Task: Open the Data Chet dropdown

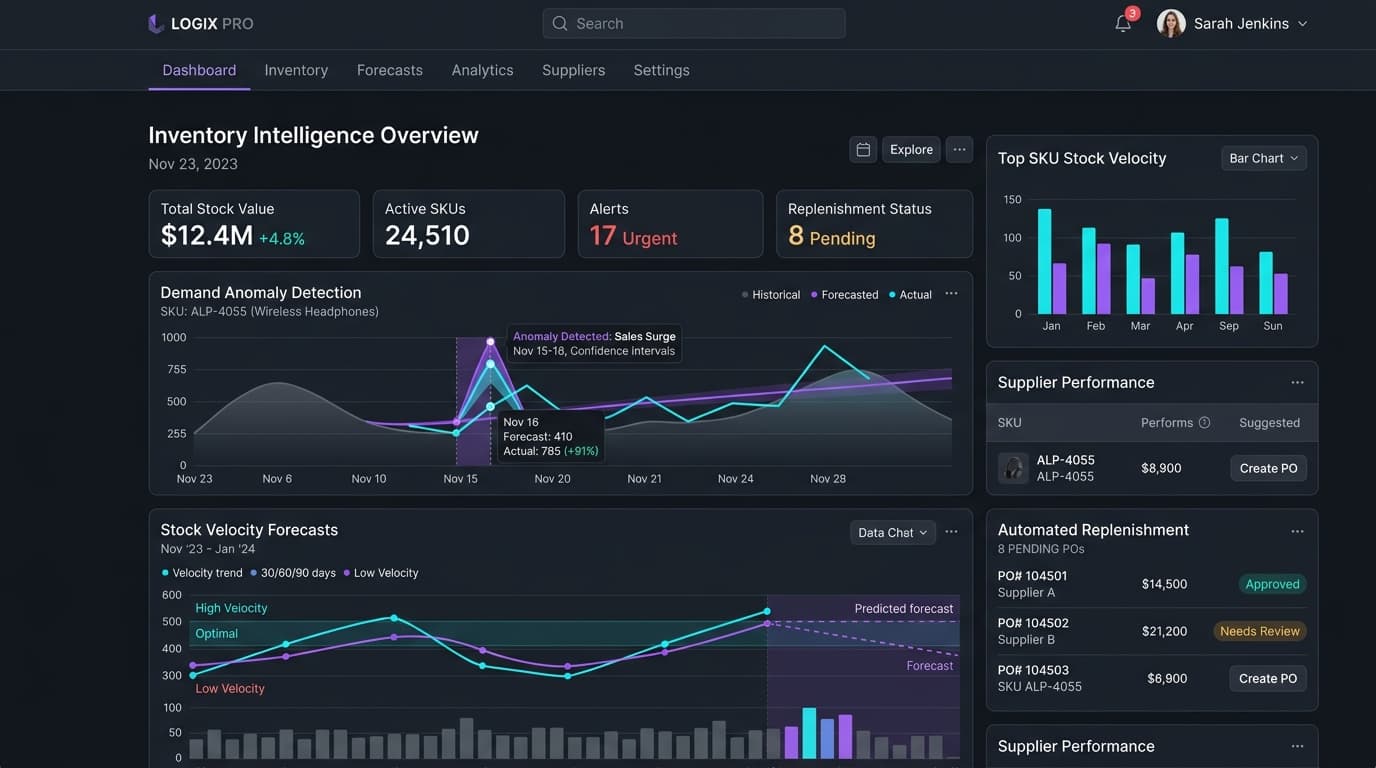Action: click(893, 532)
